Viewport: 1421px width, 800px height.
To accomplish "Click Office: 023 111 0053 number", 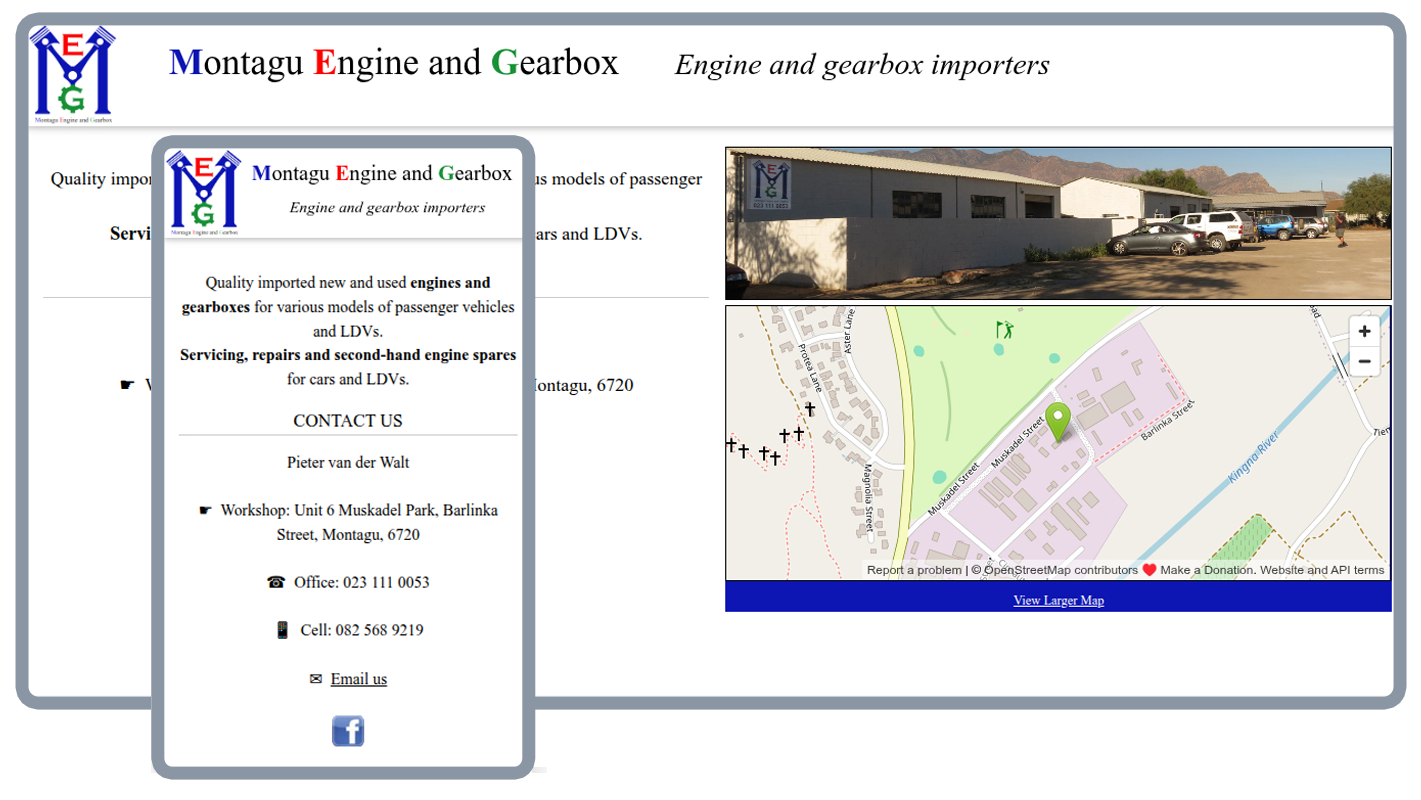I will [x=362, y=582].
